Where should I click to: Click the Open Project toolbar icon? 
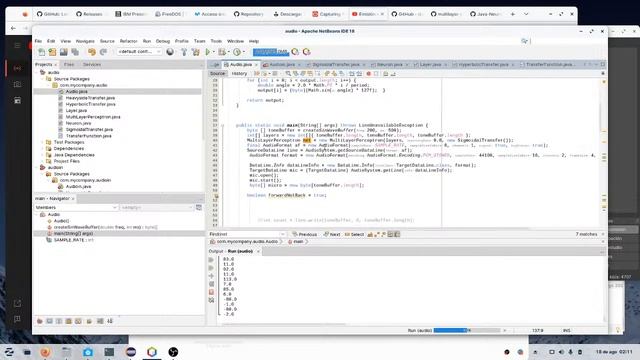click(64, 52)
